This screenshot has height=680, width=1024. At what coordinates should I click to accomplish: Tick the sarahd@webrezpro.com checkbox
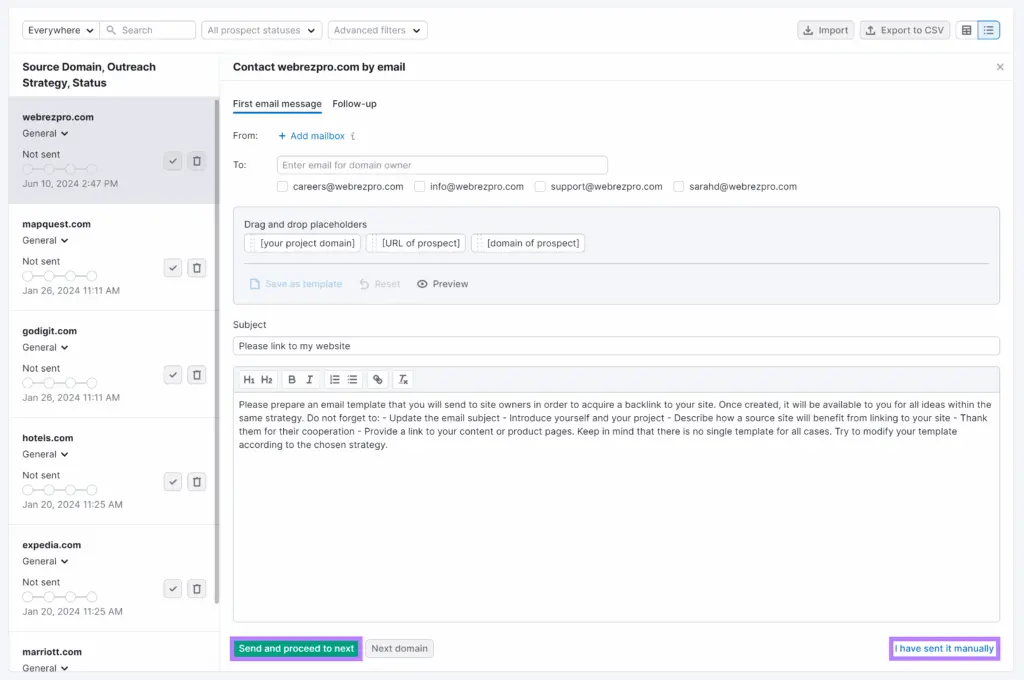point(679,187)
